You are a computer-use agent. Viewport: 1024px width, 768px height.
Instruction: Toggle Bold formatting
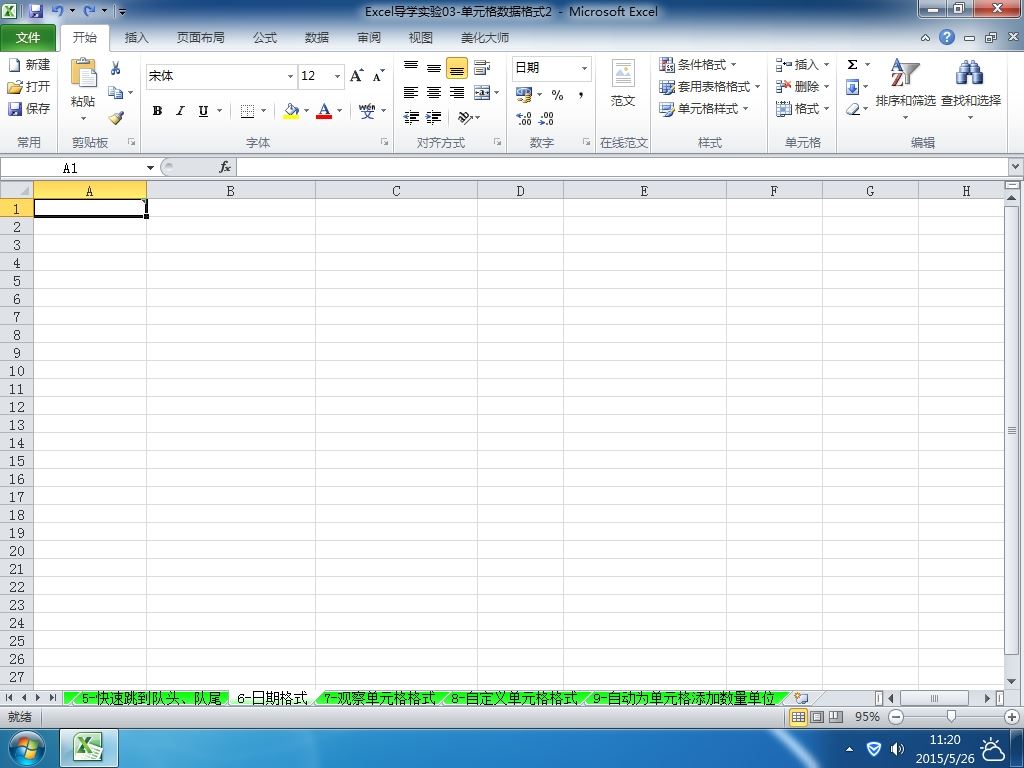point(157,111)
